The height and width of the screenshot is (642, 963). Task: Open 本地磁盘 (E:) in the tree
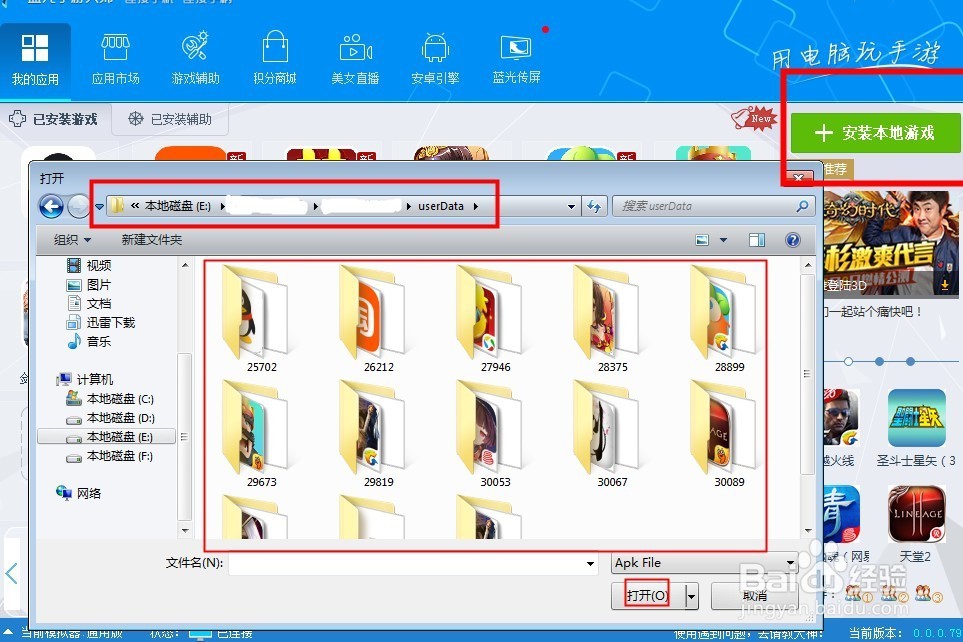107,437
